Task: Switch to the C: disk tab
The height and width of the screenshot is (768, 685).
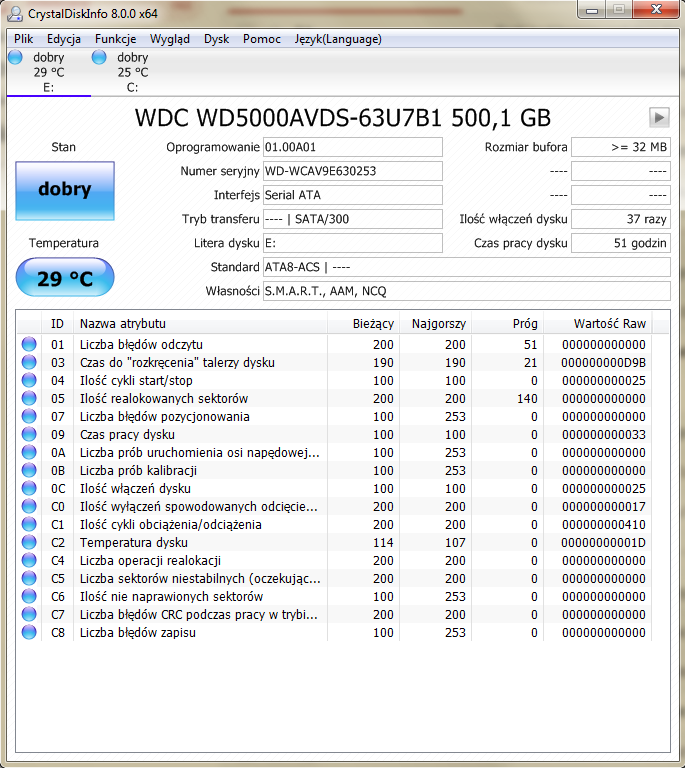Action: pyautogui.click(x=132, y=72)
